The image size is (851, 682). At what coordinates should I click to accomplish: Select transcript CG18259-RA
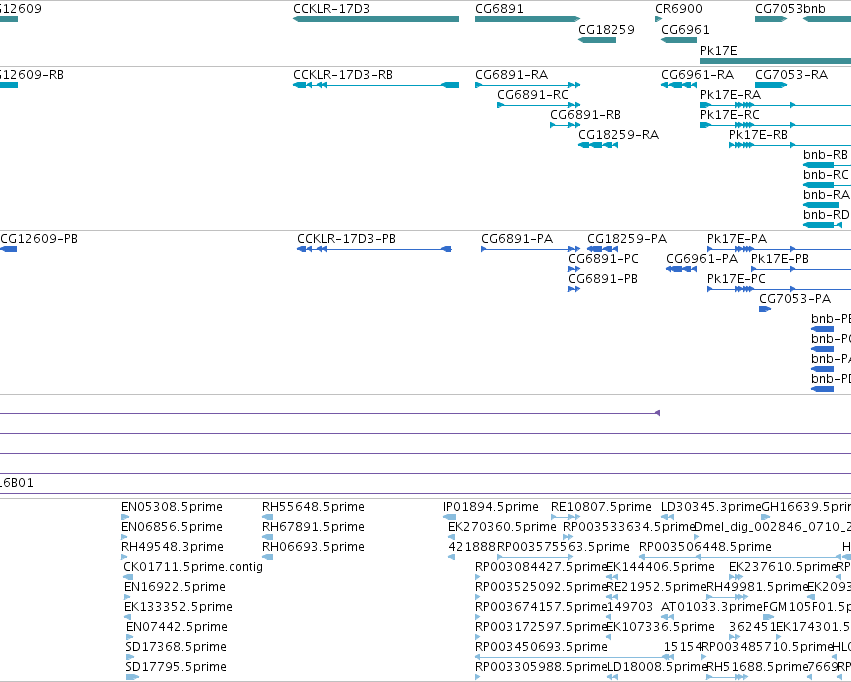click(x=598, y=145)
